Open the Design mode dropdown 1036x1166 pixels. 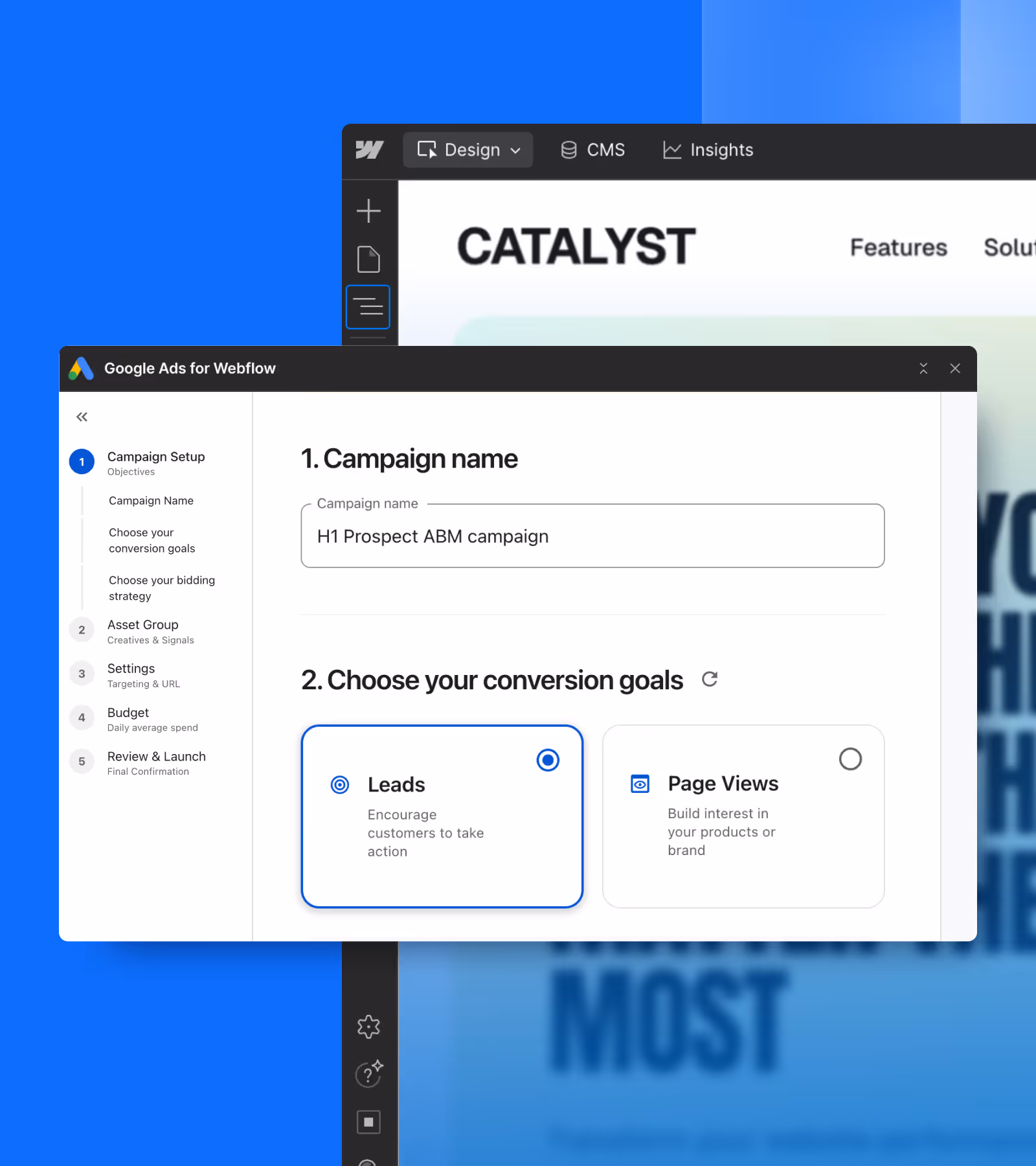[468, 150]
